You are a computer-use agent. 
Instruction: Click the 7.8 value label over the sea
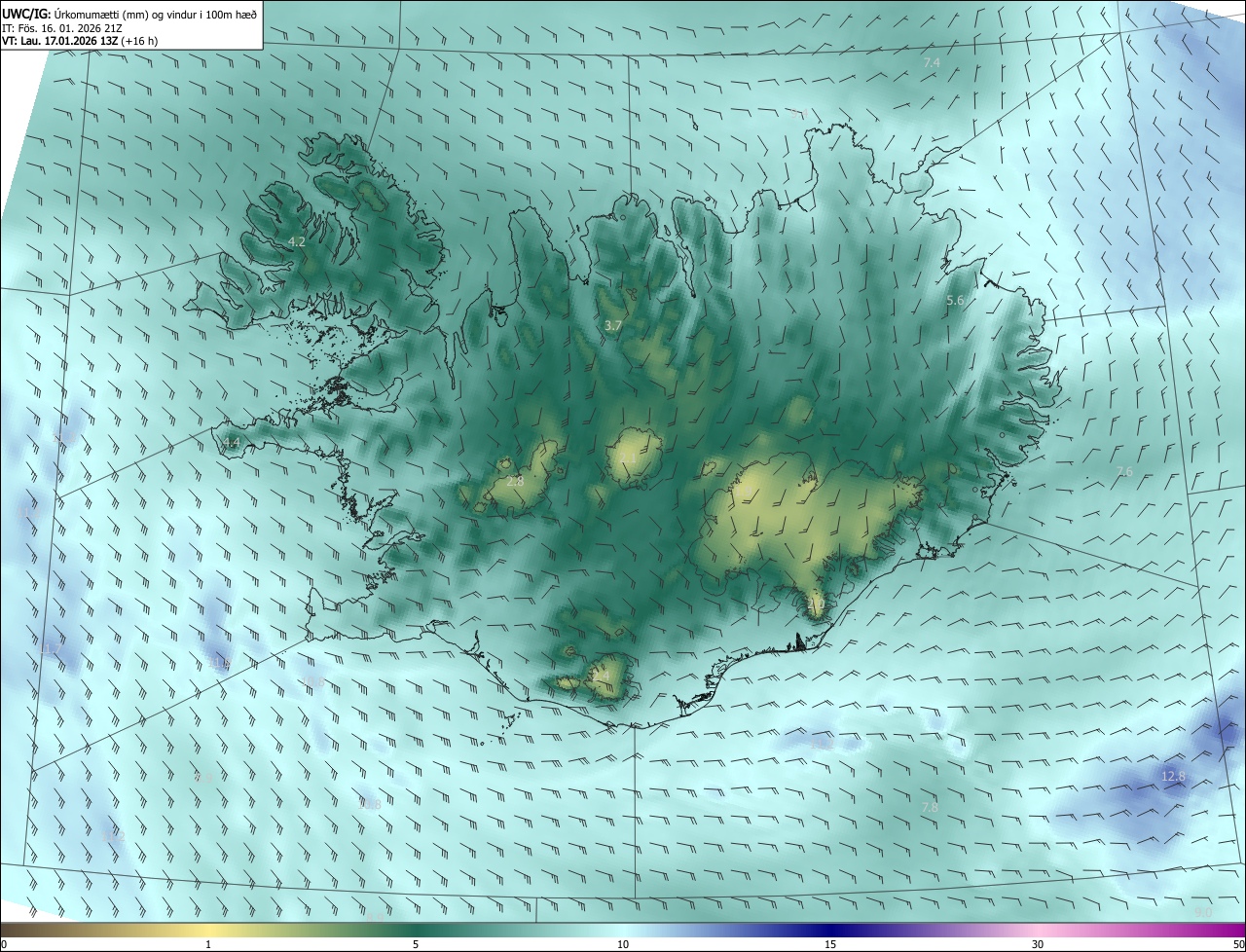930,807
